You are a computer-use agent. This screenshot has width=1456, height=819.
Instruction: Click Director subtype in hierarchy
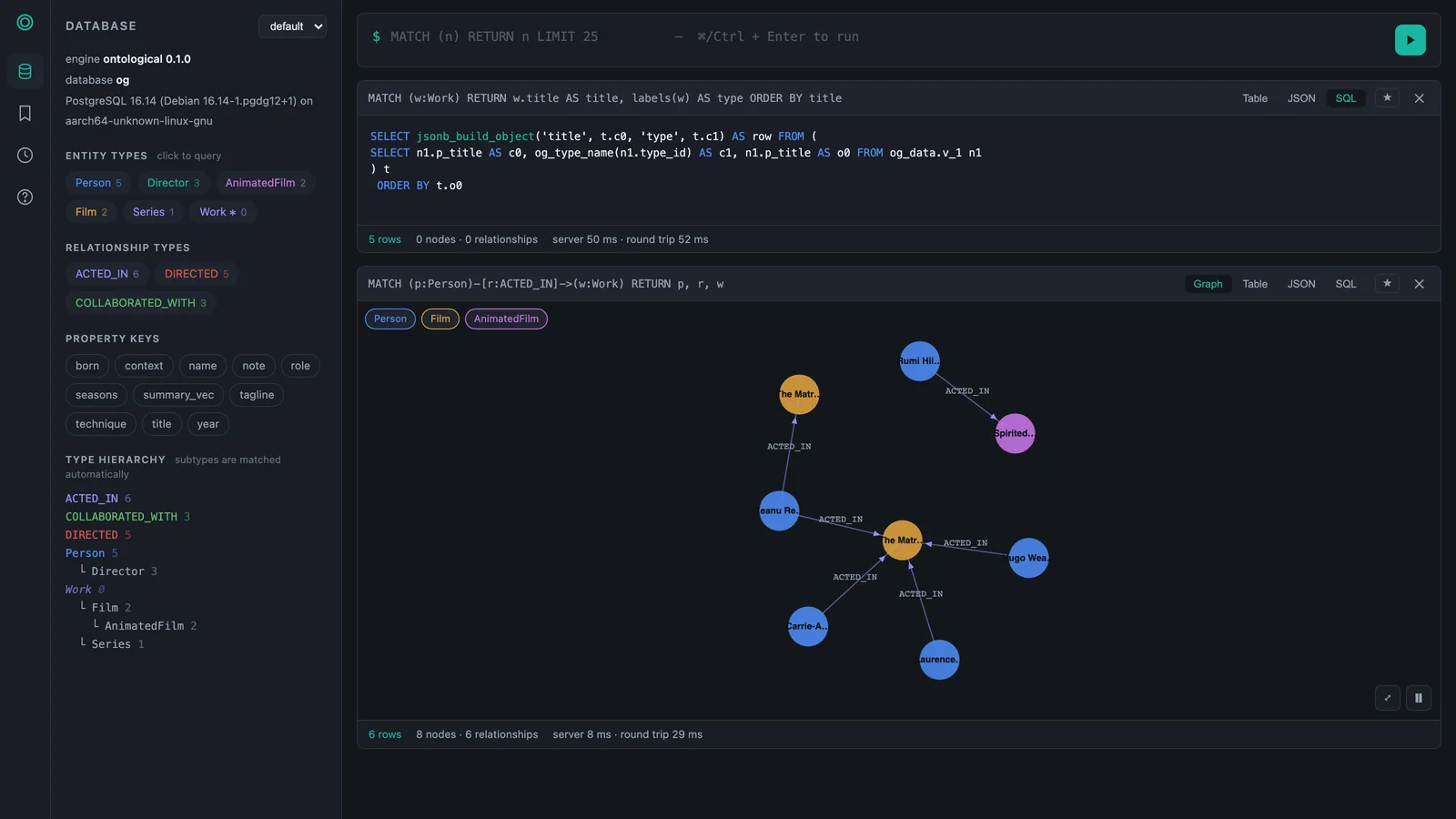(x=117, y=571)
